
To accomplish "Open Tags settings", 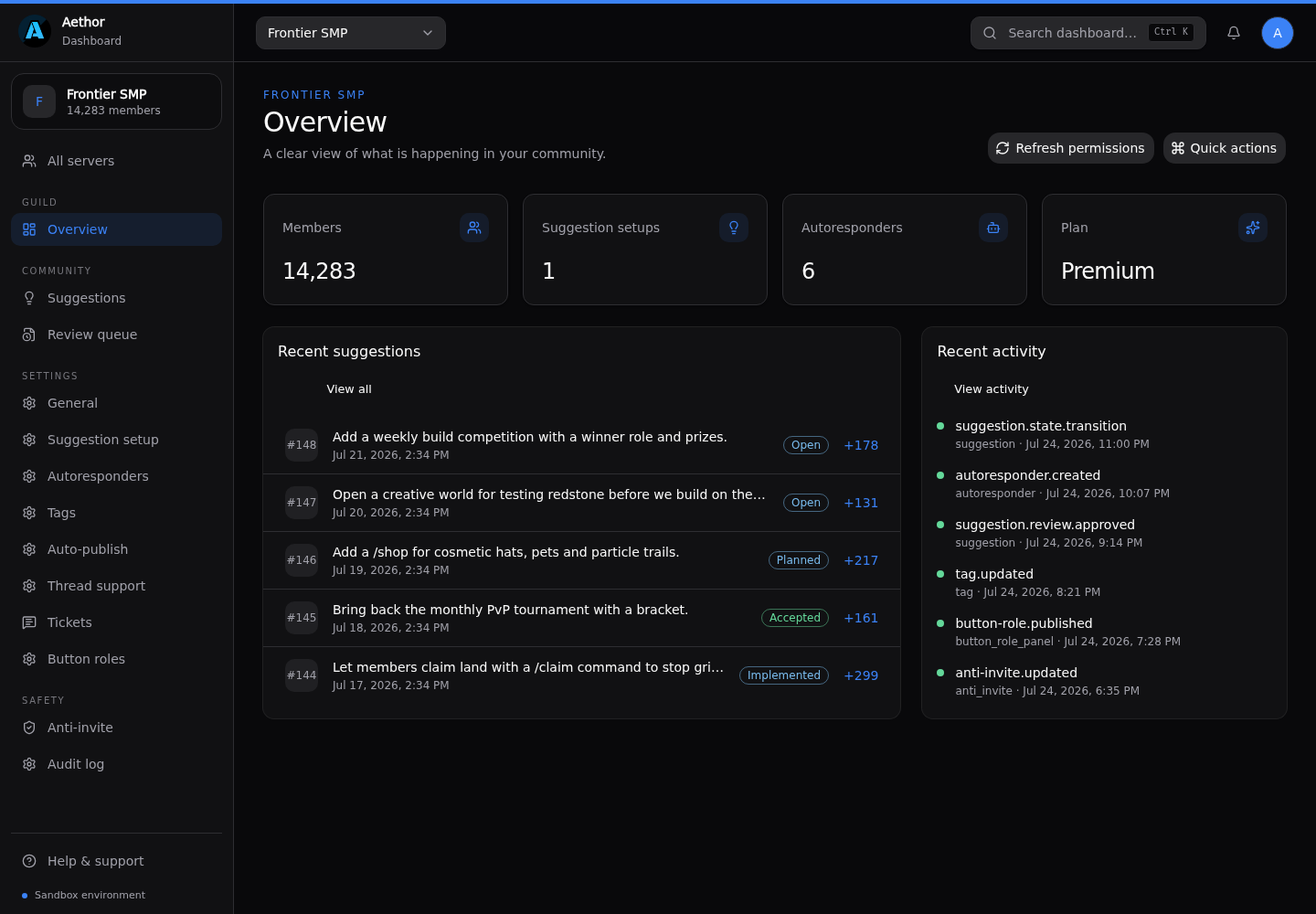I will (116, 513).
